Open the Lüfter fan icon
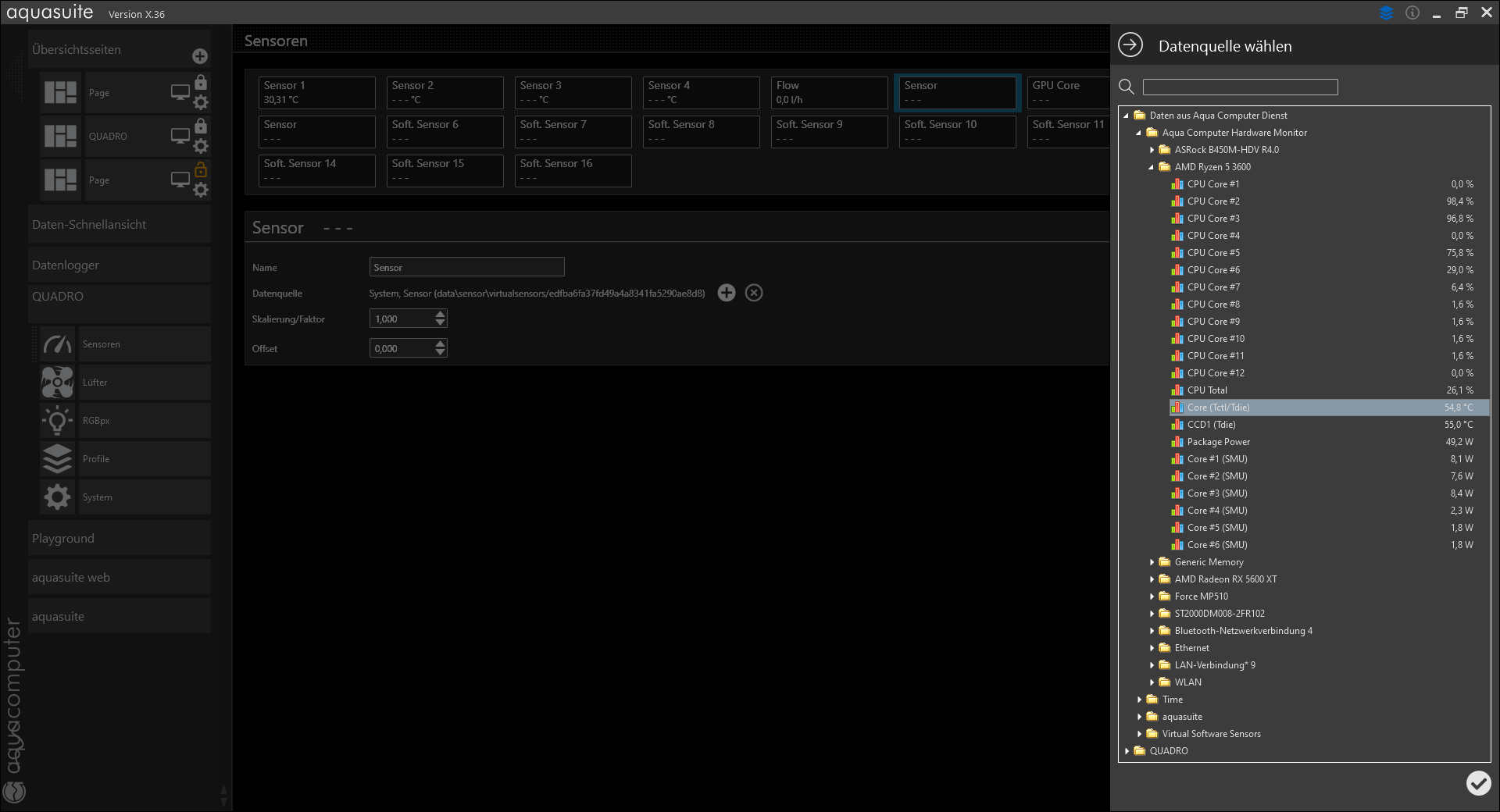Screen dimensions: 1500x812 tap(57, 383)
